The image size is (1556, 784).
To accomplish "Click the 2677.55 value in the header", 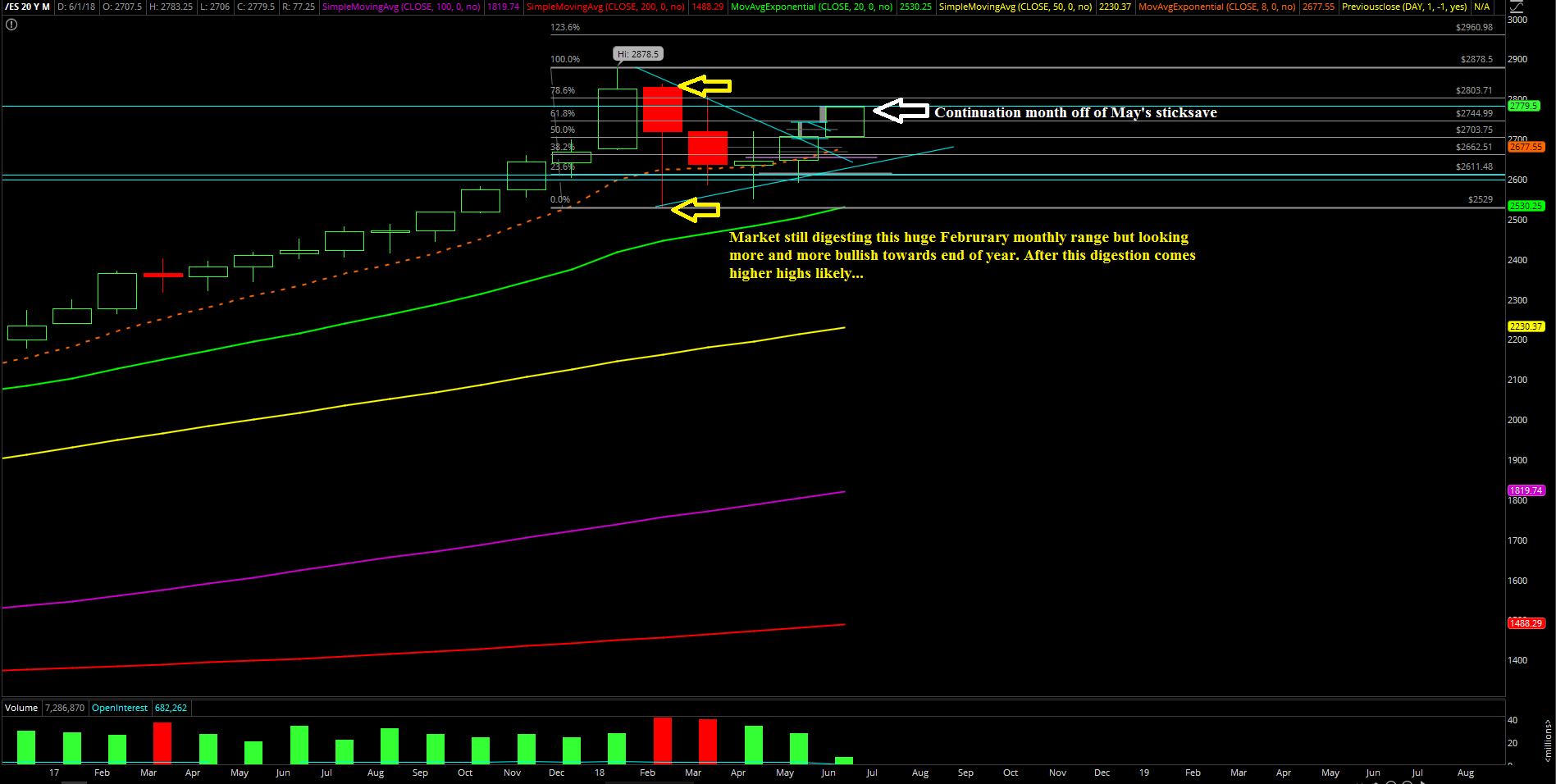I will pyautogui.click(x=1318, y=7).
